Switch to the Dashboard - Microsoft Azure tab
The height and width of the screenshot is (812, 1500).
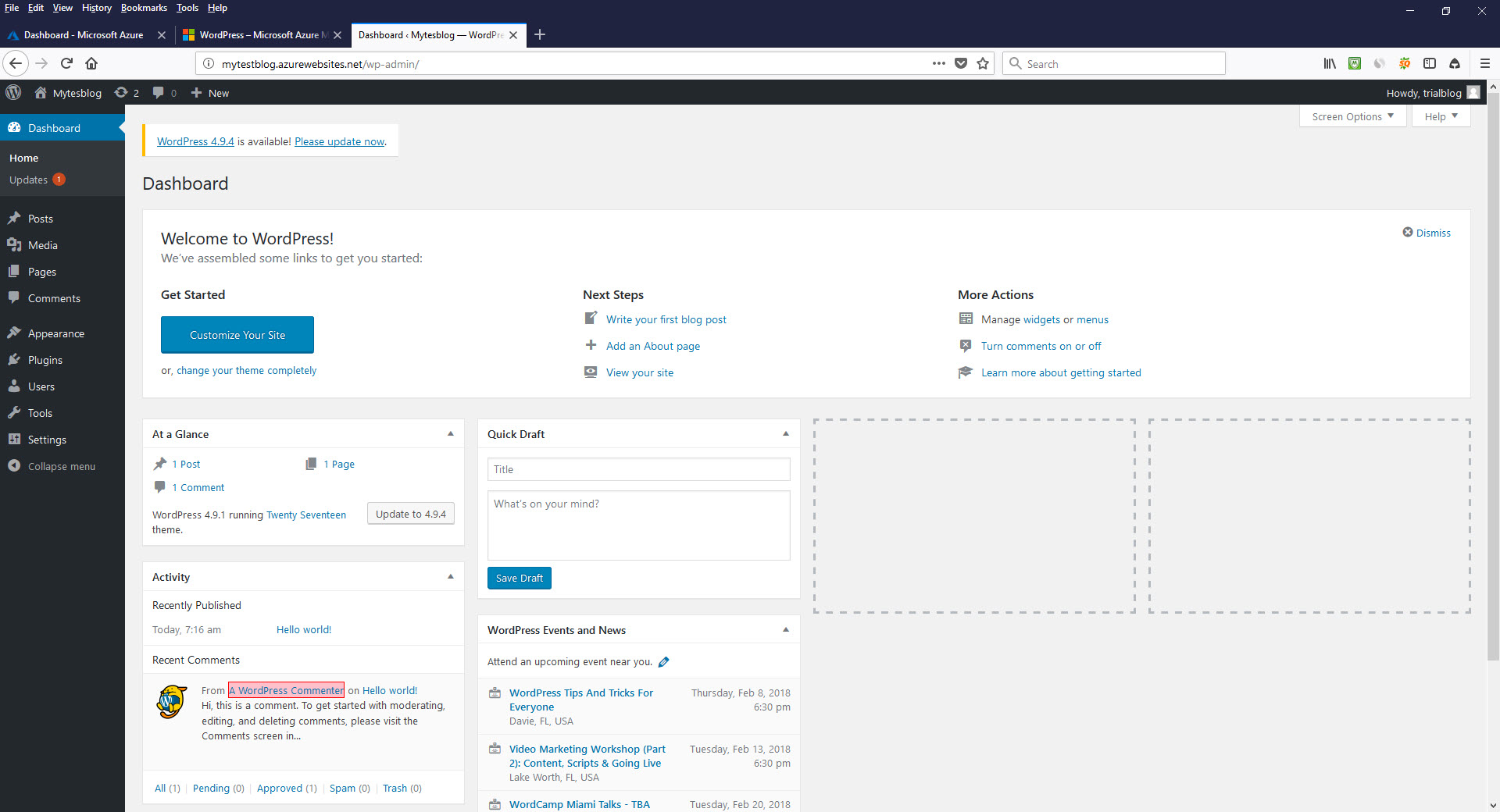[84, 34]
